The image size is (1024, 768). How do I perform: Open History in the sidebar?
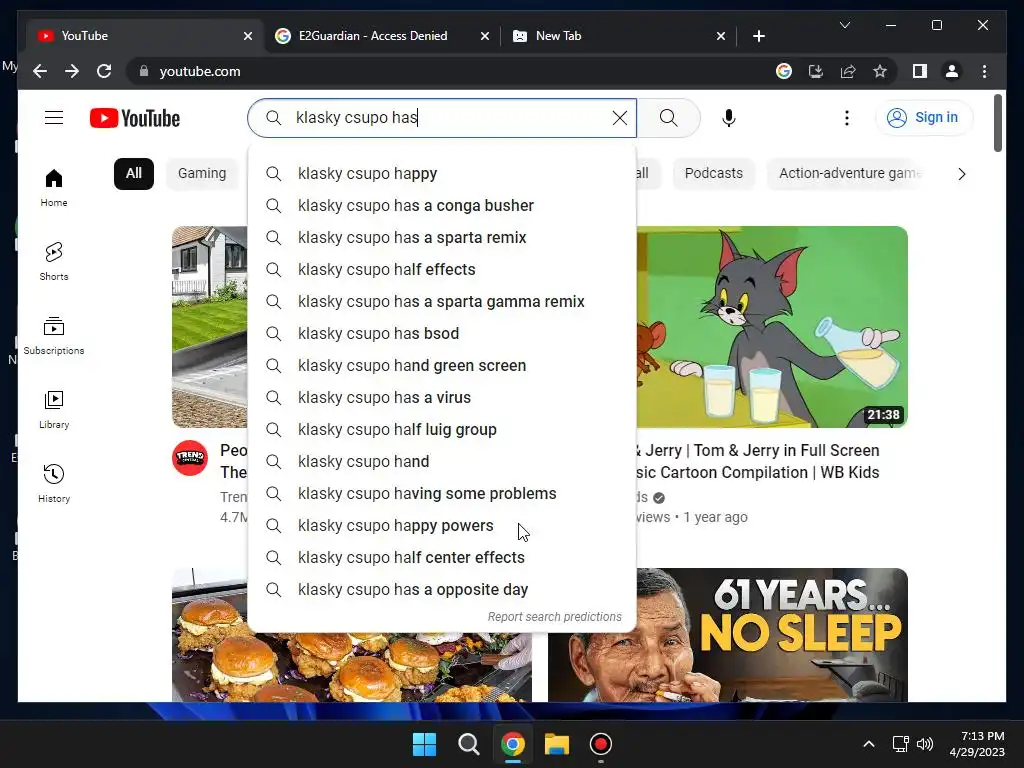54,483
